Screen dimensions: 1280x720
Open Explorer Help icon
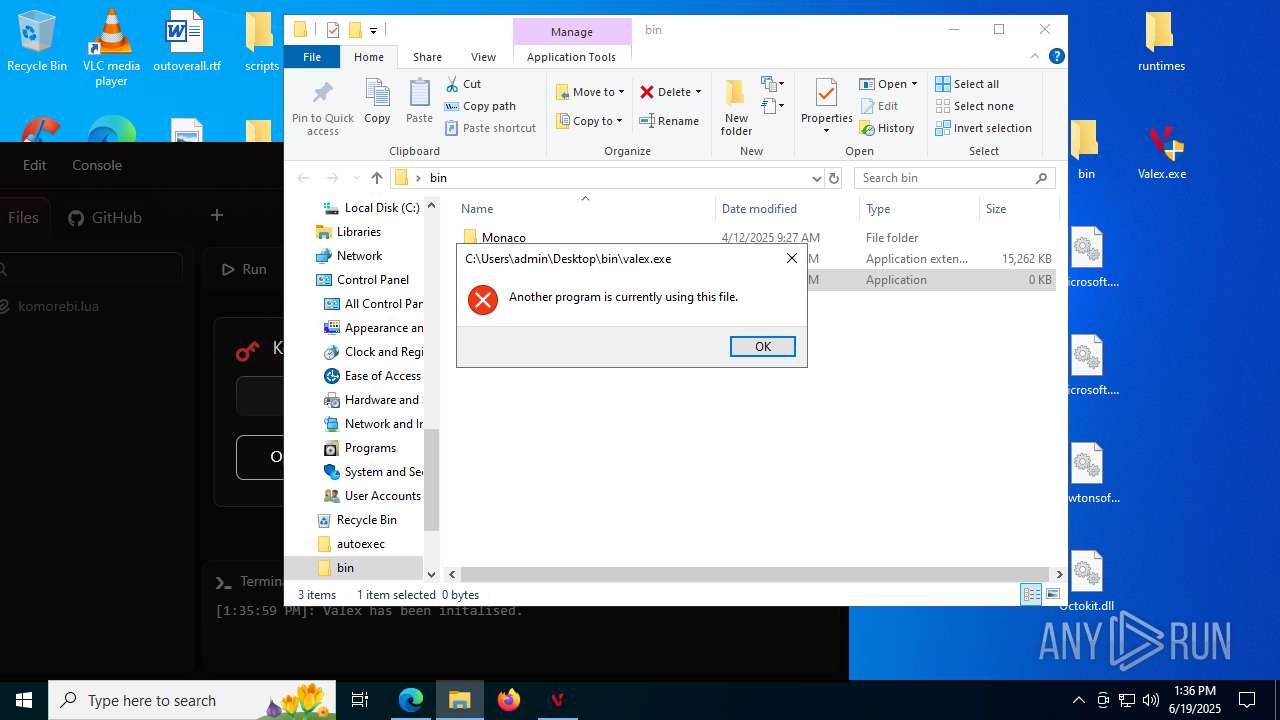pos(1056,57)
